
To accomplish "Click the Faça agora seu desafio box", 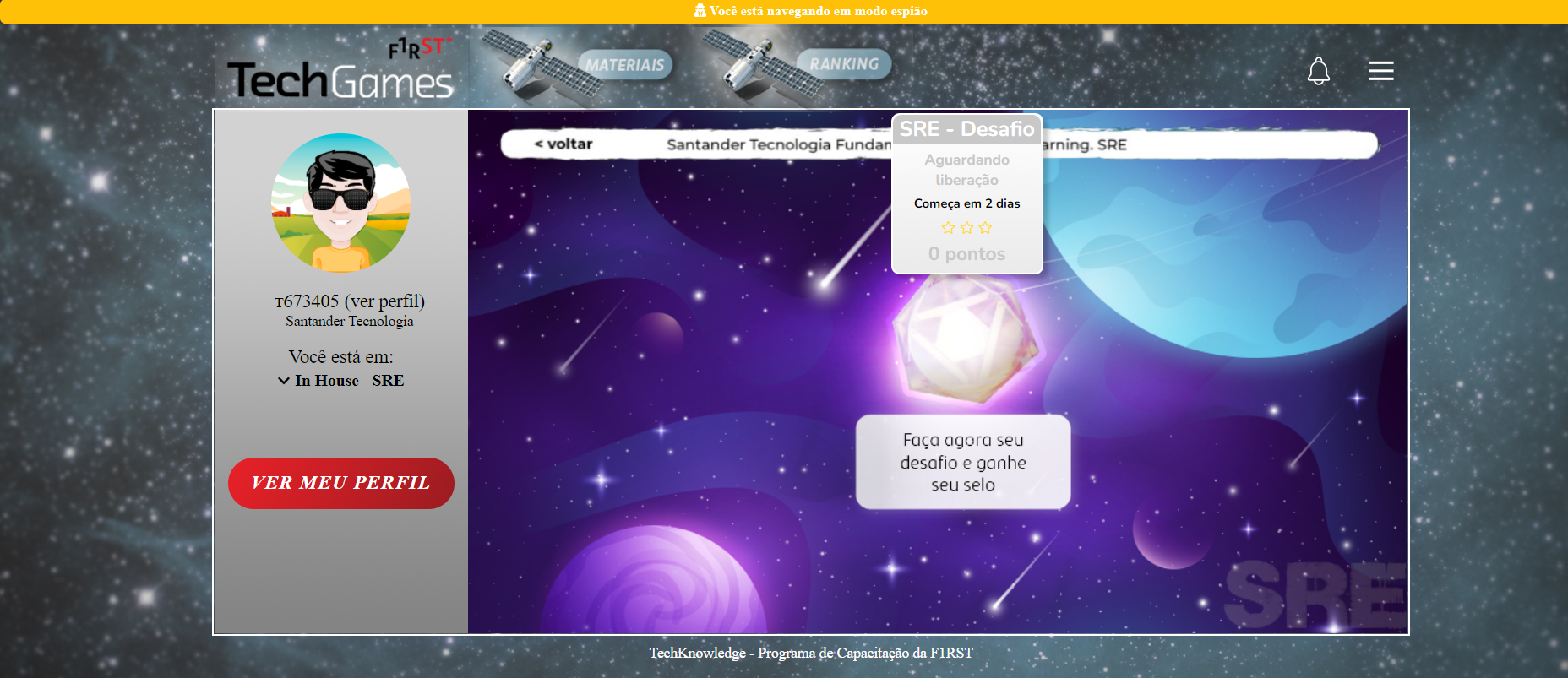I will tap(963, 462).
